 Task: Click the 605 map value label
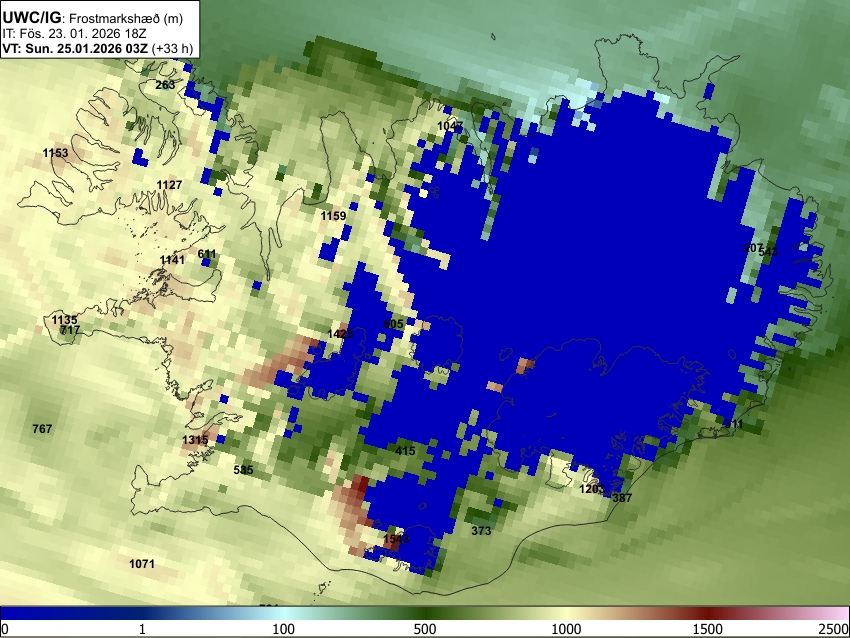(393, 324)
